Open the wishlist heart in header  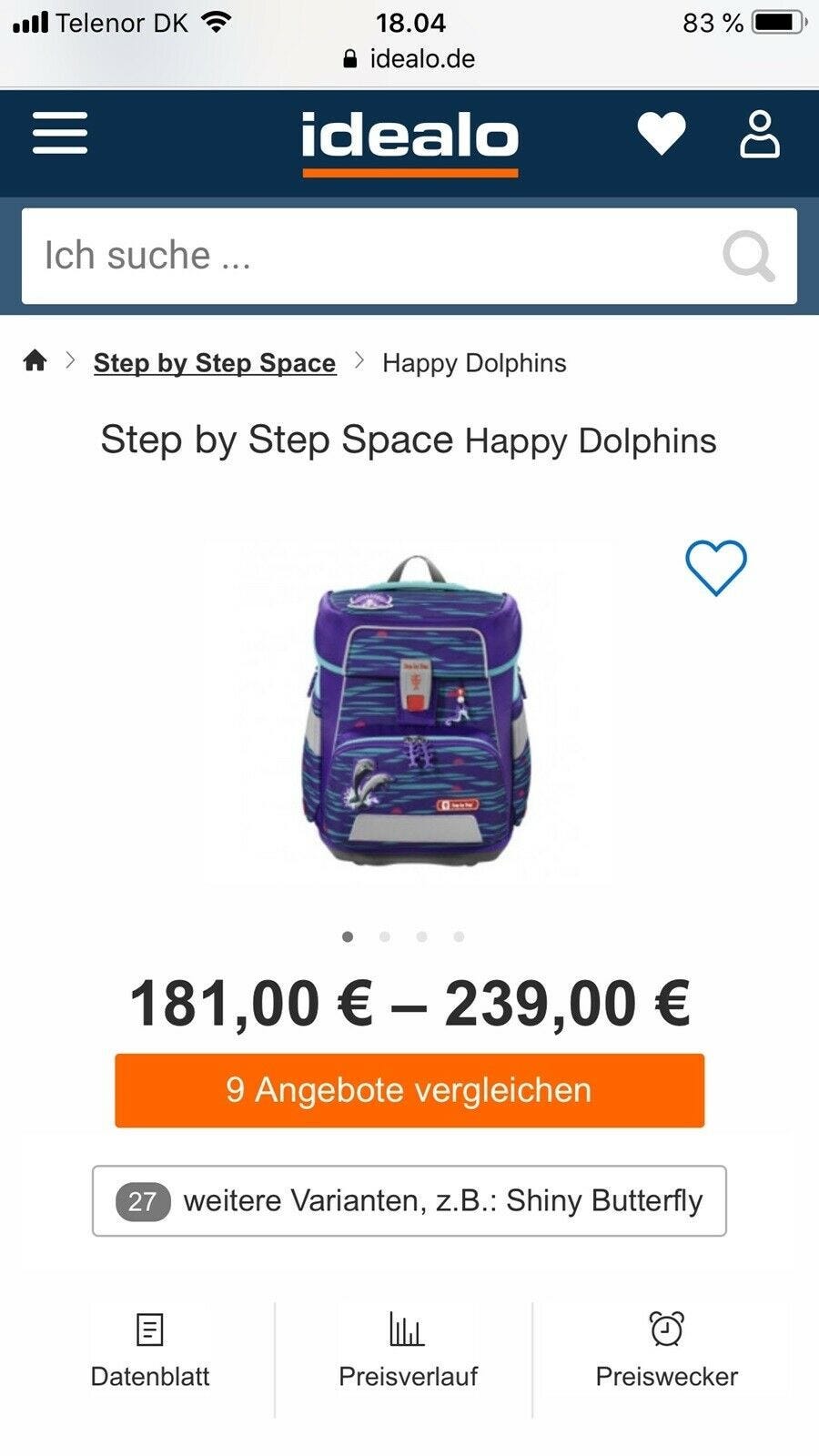click(x=662, y=134)
